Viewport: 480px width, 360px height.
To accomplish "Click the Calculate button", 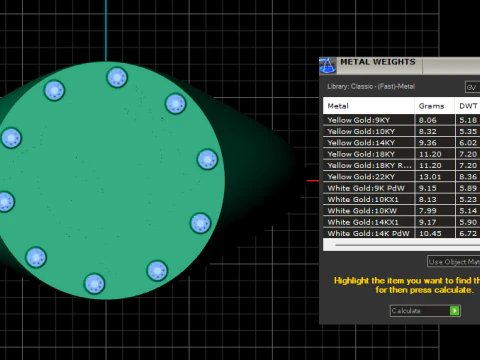I will tap(425, 311).
